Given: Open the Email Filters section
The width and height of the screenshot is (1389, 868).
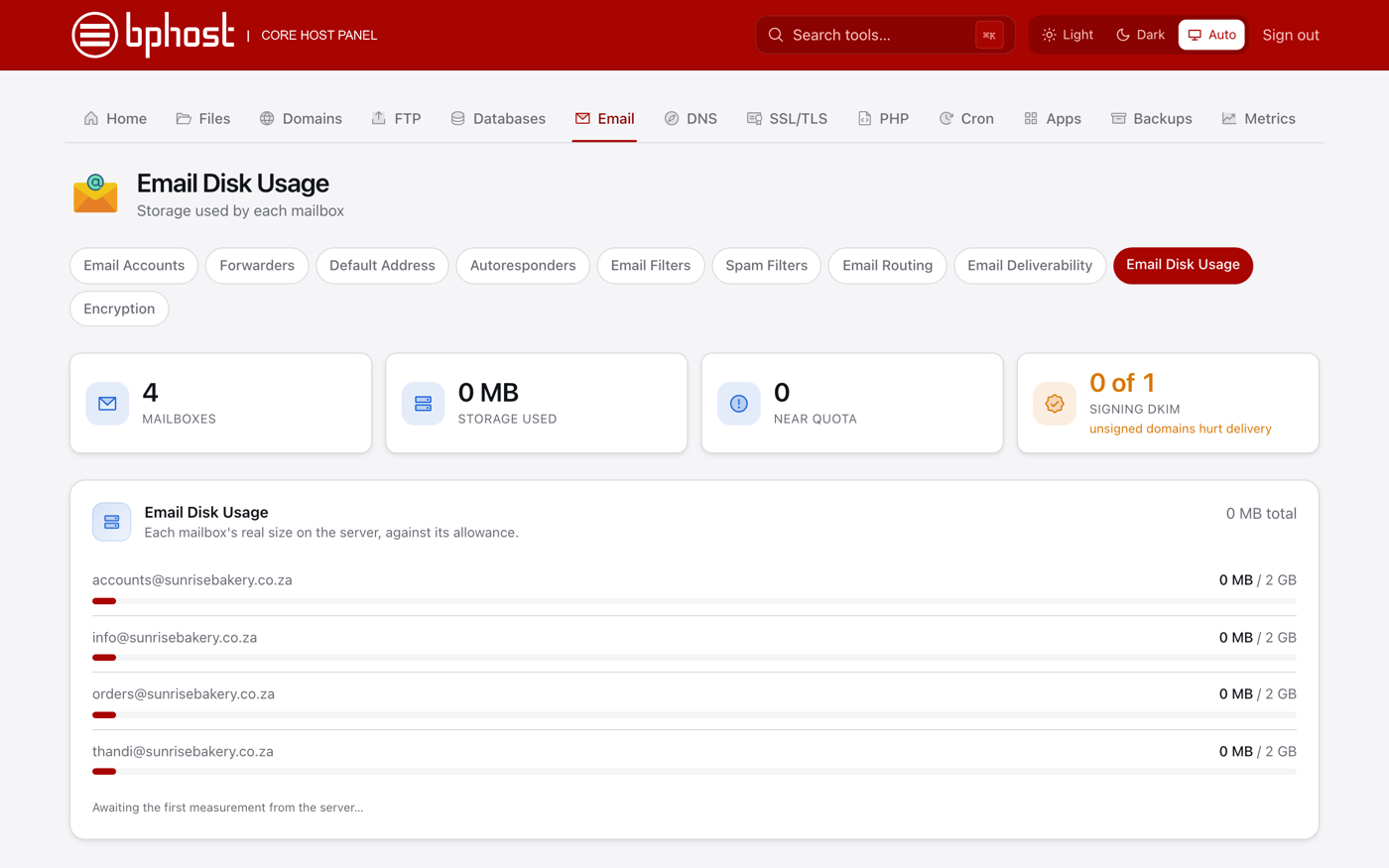Looking at the screenshot, I should pyautogui.click(x=651, y=266).
